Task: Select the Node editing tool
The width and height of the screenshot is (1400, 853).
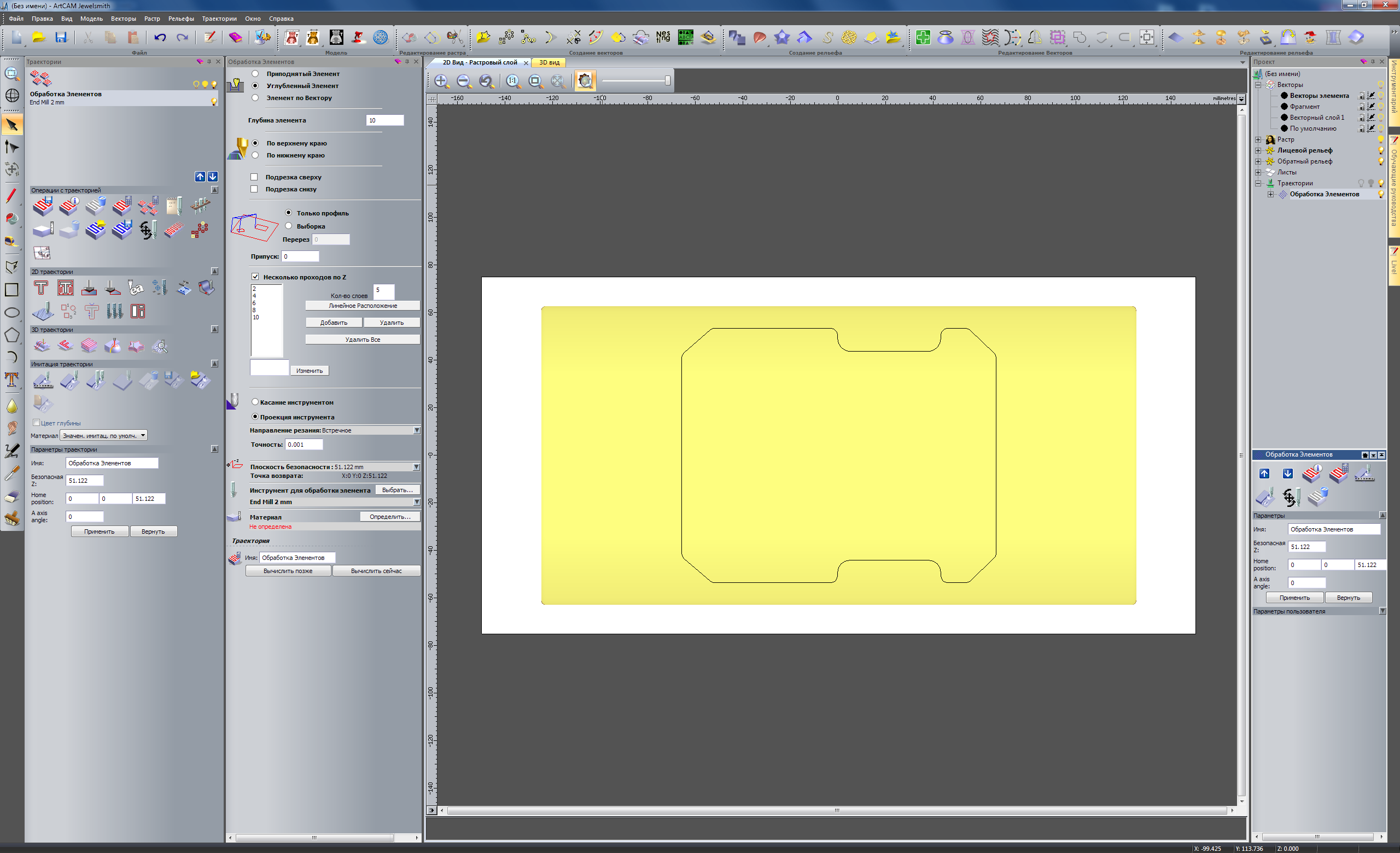Action: coord(12,148)
